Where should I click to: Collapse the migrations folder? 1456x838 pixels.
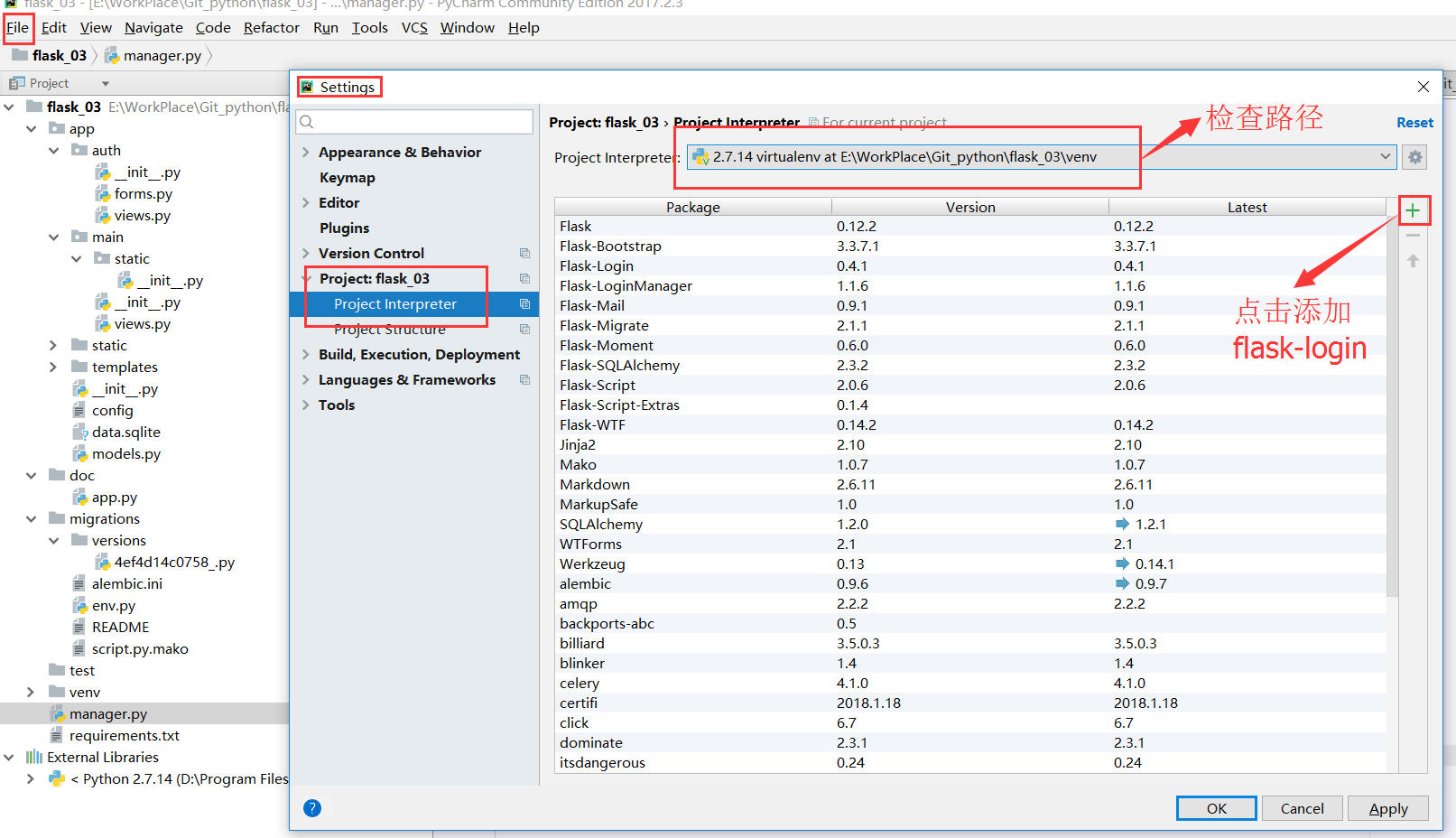point(31,519)
